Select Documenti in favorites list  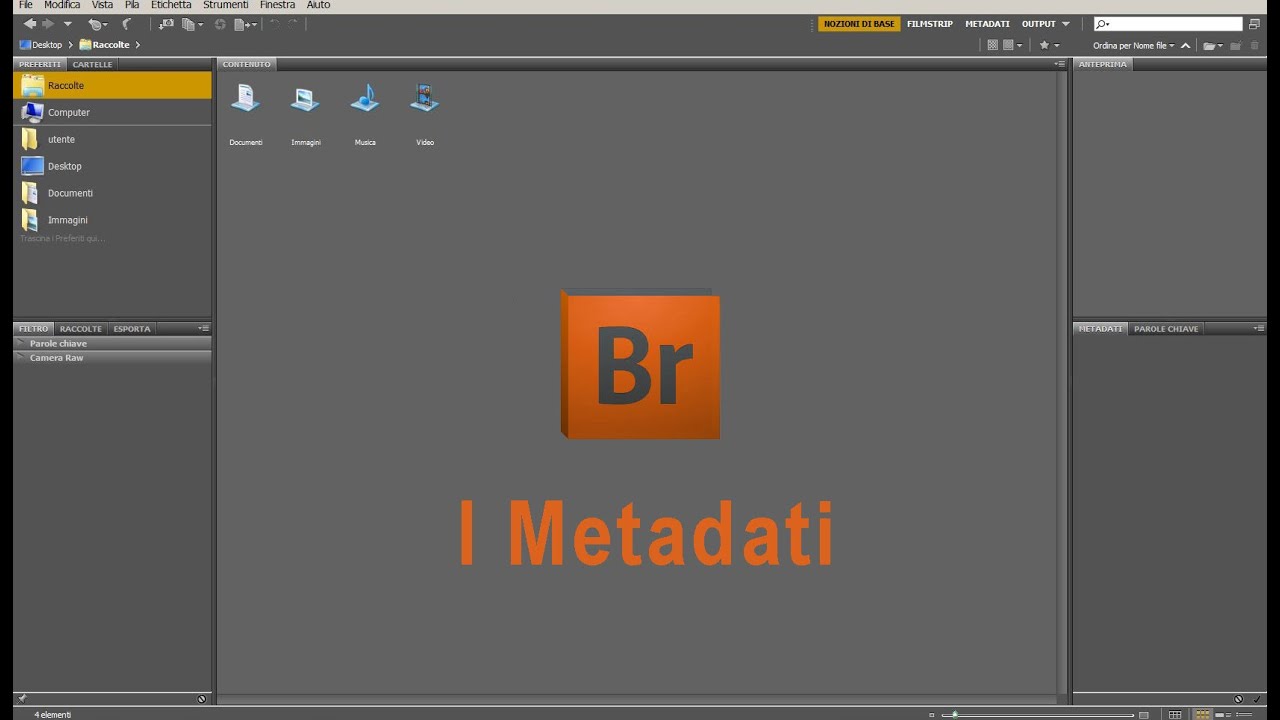point(113,193)
